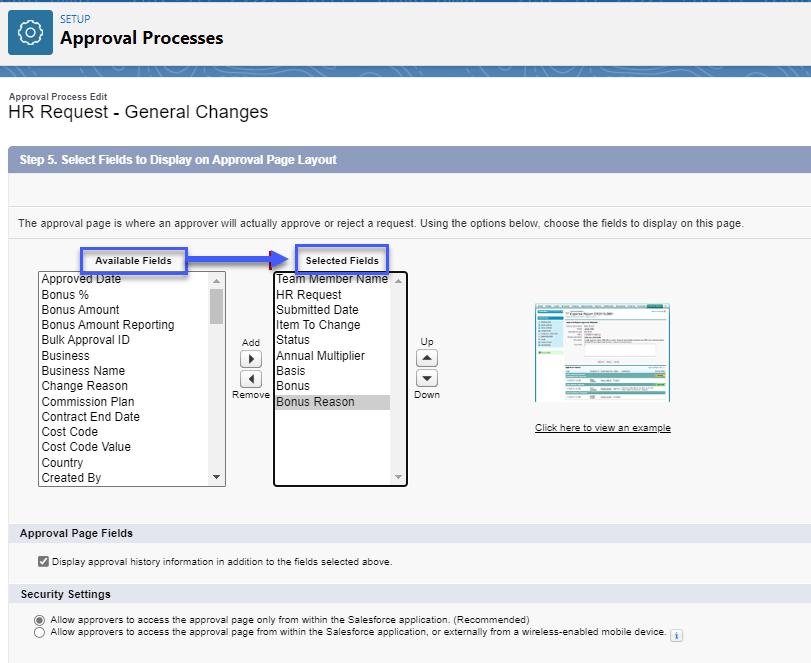Click the Setup gear icon
Screen dimensions: 811x663
point(30,32)
